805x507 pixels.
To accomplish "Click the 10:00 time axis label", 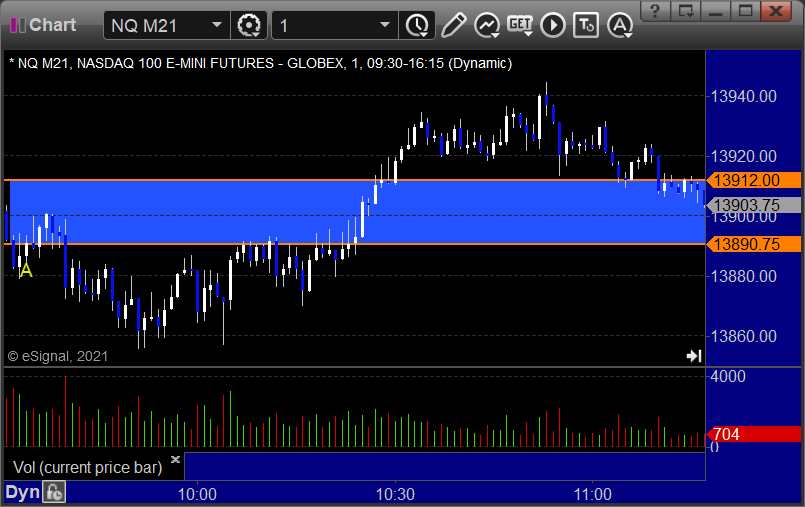I will coord(197,494).
